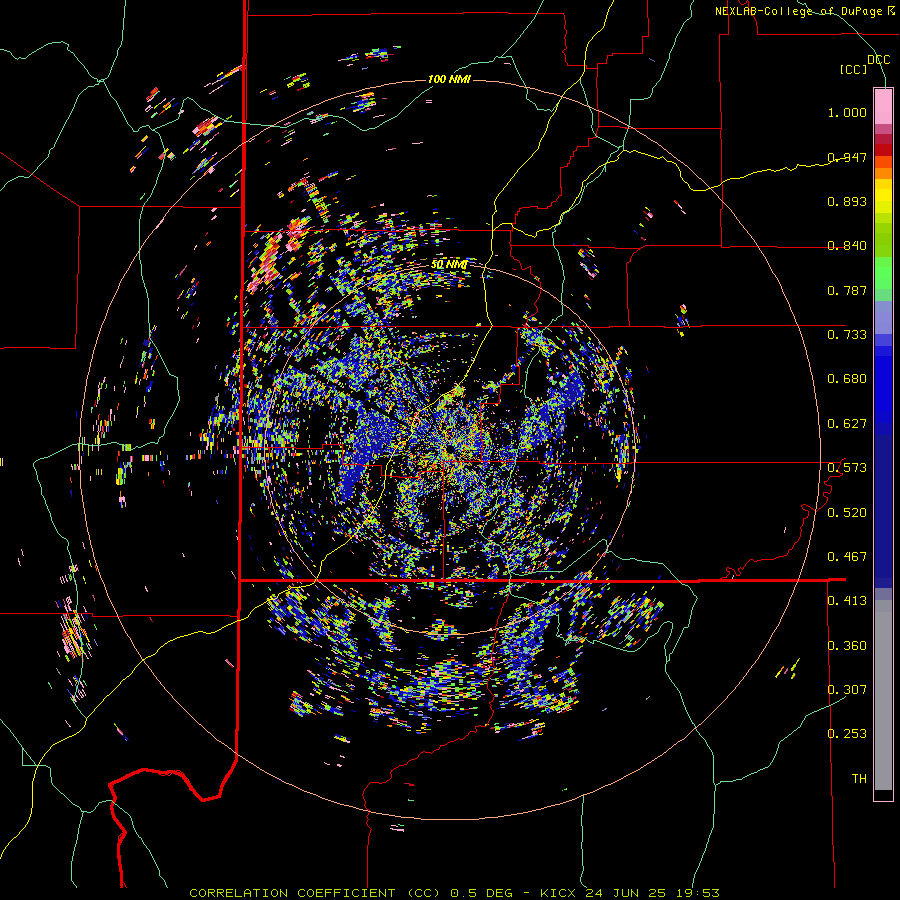The image size is (900, 900).
Task: Click the gray segment of the color bar
Action: [x=883, y=695]
